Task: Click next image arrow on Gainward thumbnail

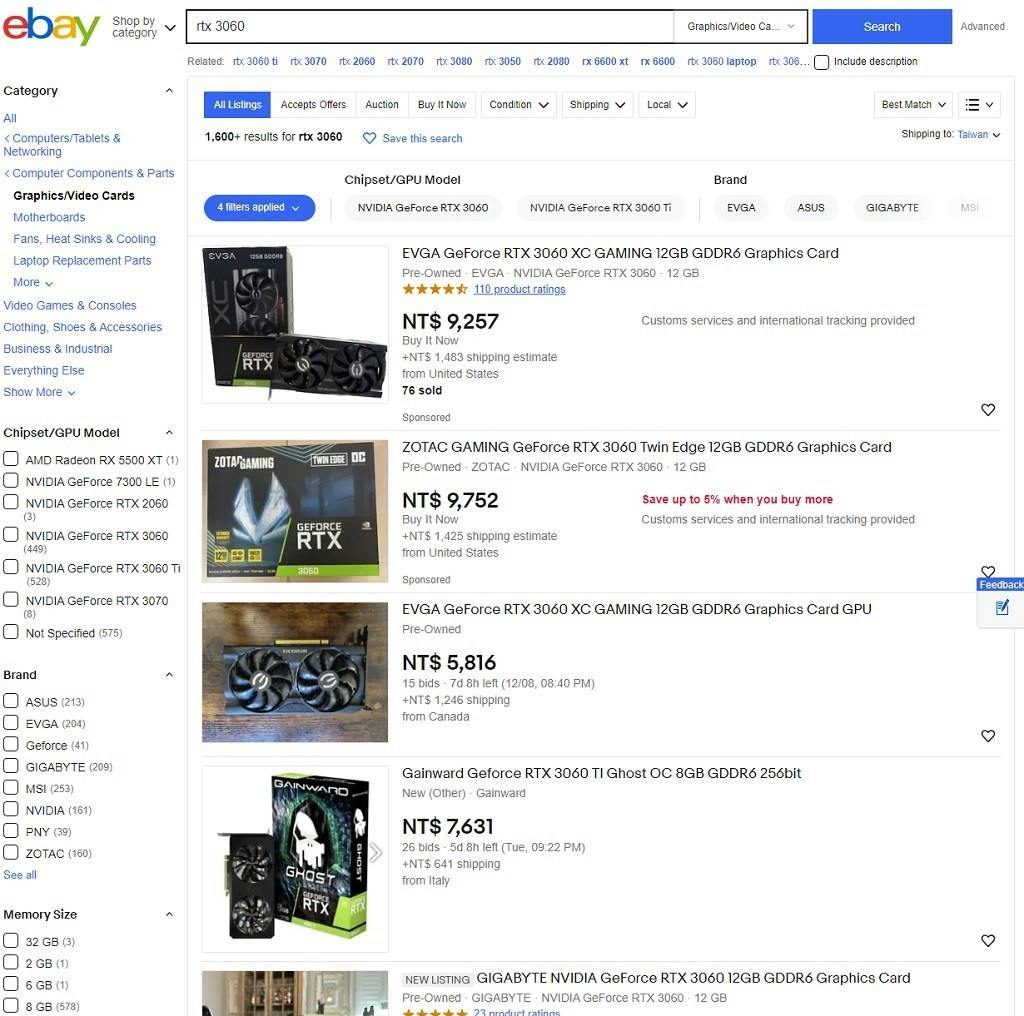Action: 376,852
